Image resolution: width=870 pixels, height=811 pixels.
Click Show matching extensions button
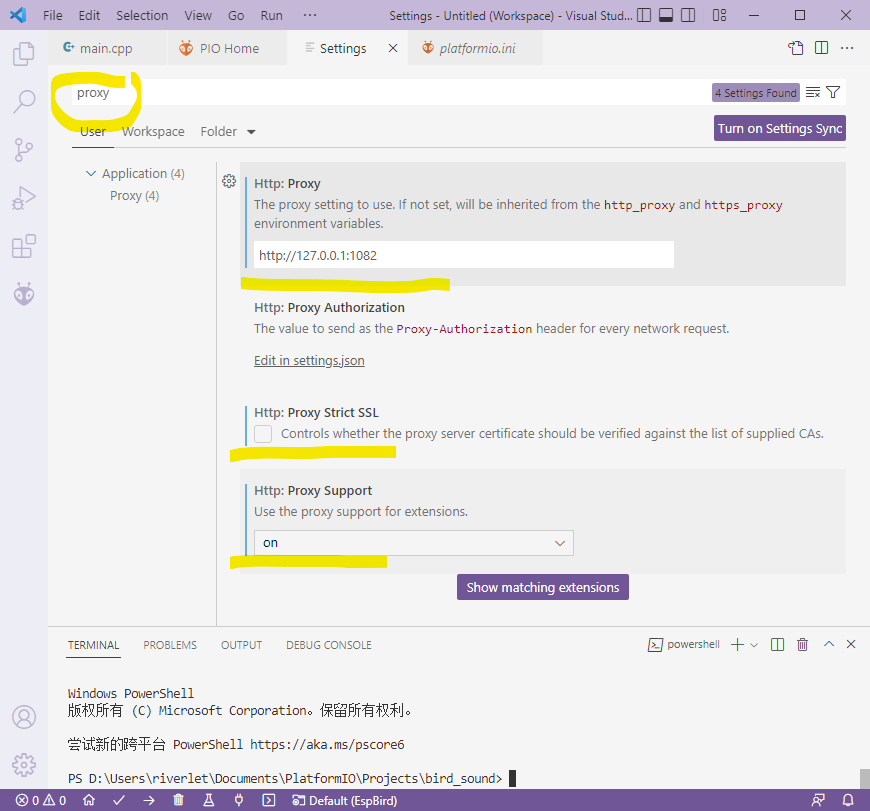click(x=542, y=587)
